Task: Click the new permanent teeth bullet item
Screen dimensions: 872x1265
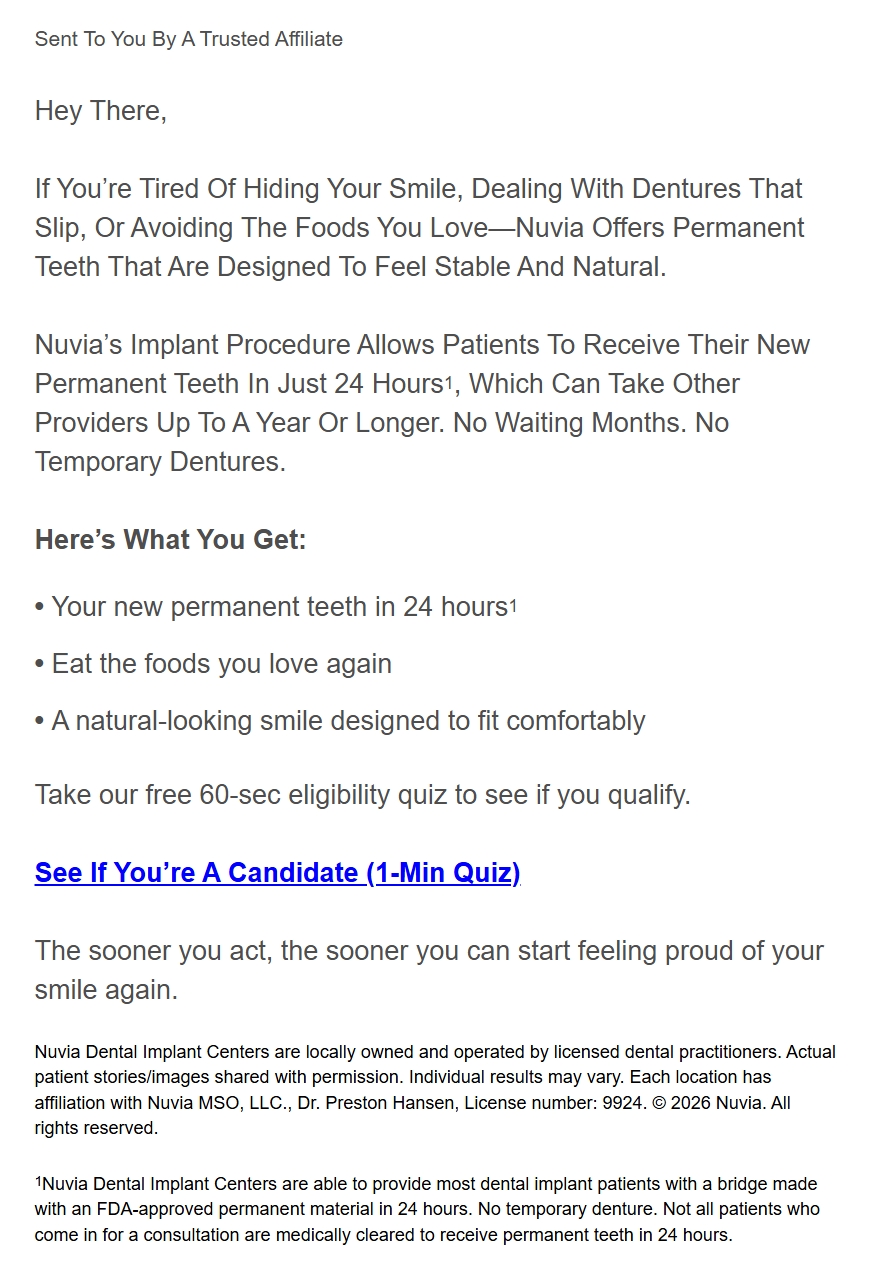Action: pos(275,607)
